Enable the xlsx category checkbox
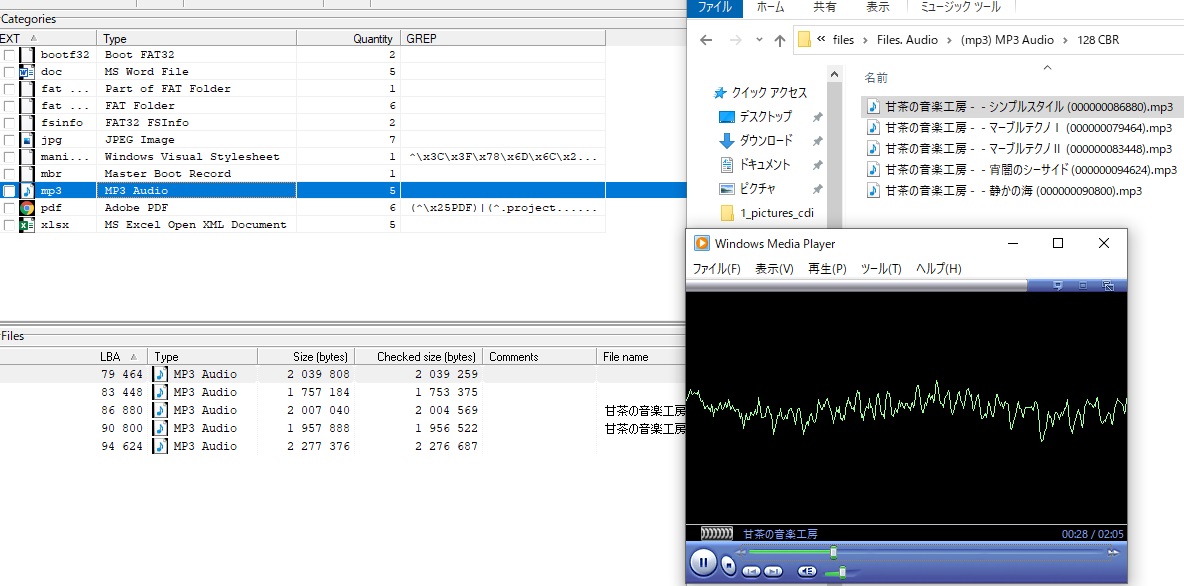 point(9,225)
